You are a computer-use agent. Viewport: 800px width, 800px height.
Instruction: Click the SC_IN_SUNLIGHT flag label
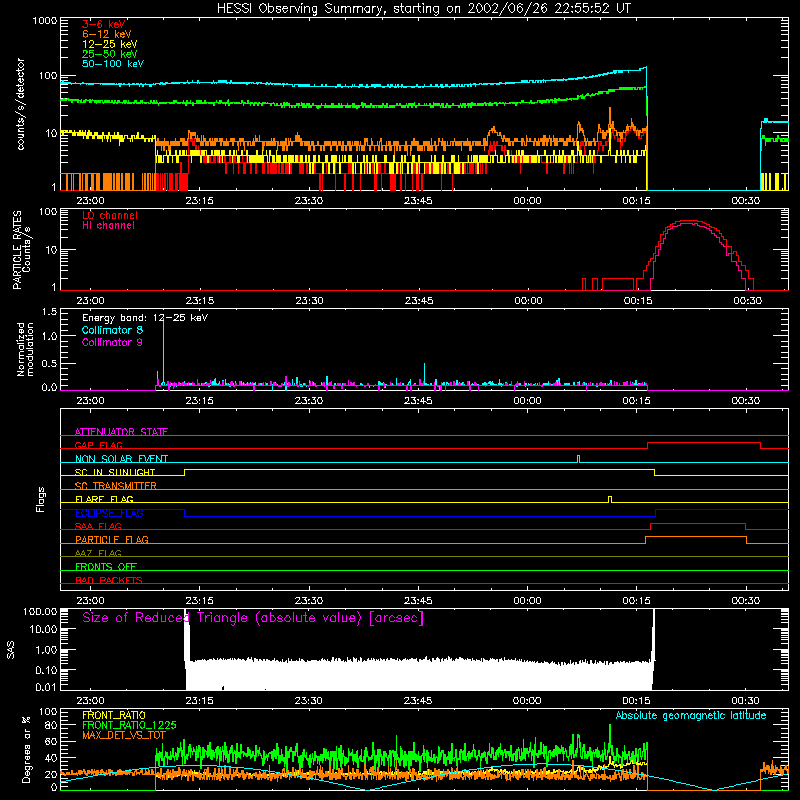point(115,472)
